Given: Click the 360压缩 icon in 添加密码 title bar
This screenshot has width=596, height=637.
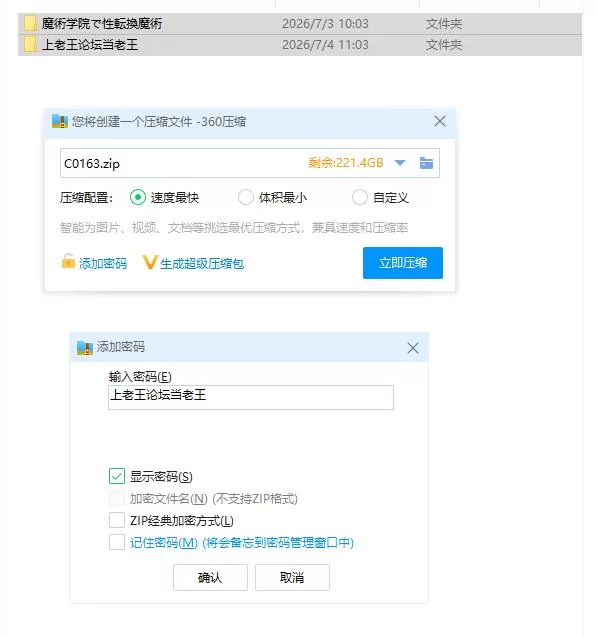Looking at the screenshot, I should [x=85, y=348].
